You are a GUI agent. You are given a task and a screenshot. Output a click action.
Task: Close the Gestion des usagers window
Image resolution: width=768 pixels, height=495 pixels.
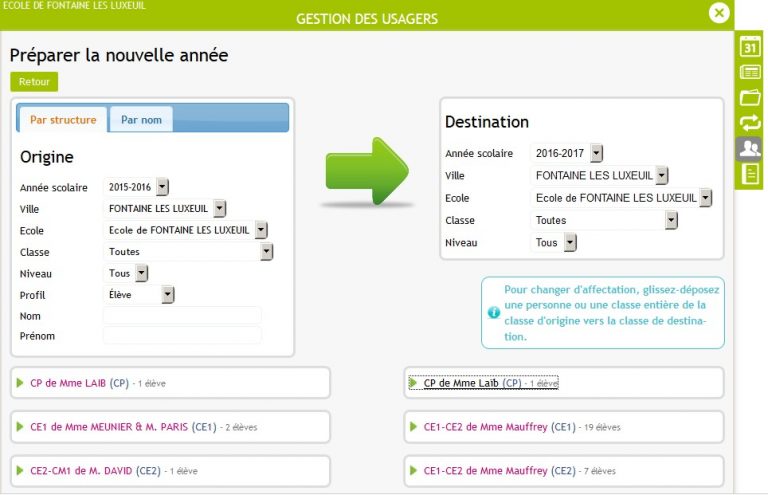[x=719, y=13]
